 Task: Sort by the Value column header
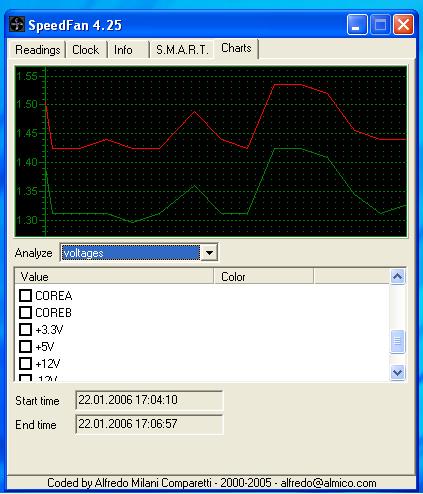[x=114, y=276]
